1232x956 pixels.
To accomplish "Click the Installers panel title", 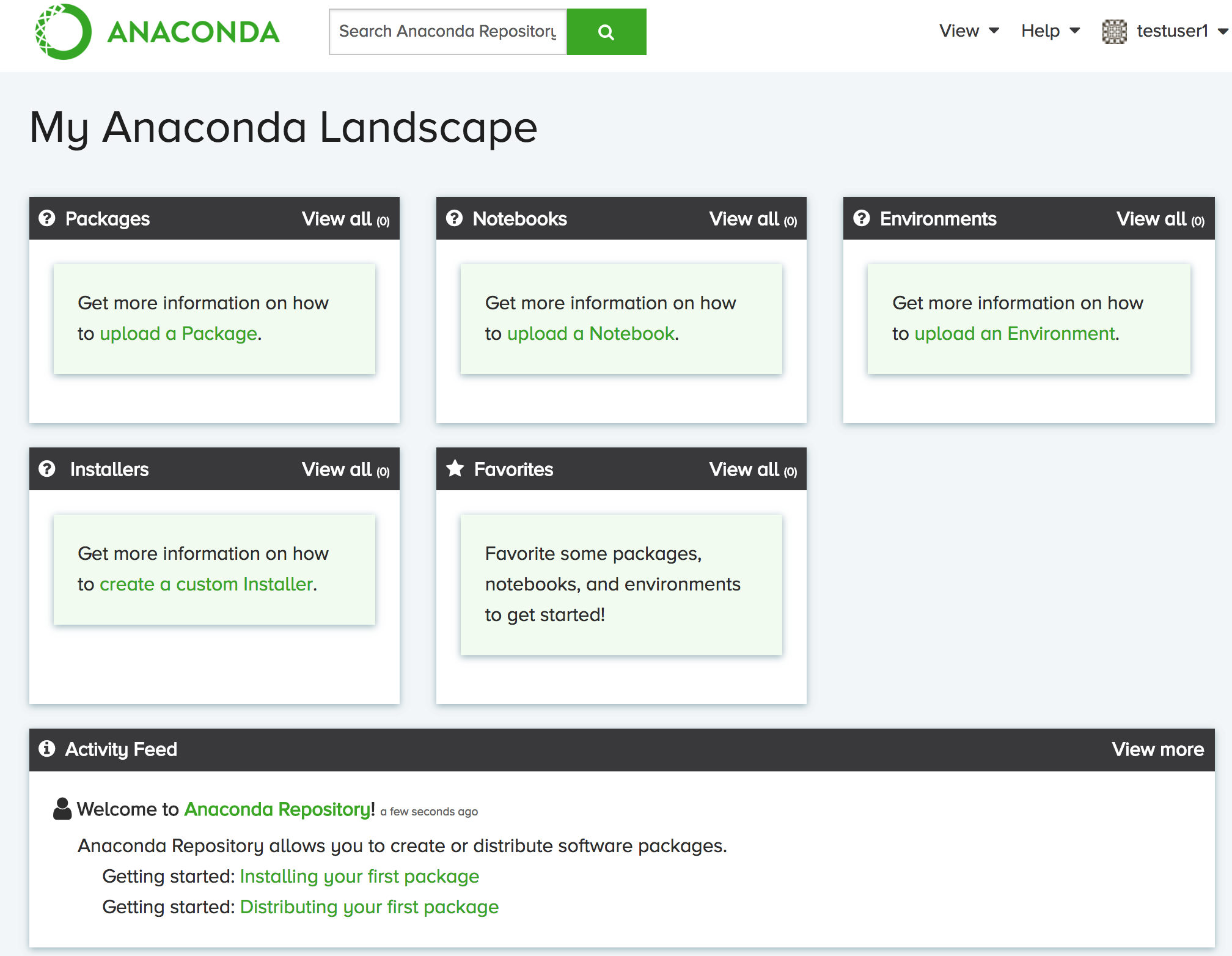I will [109, 469].
